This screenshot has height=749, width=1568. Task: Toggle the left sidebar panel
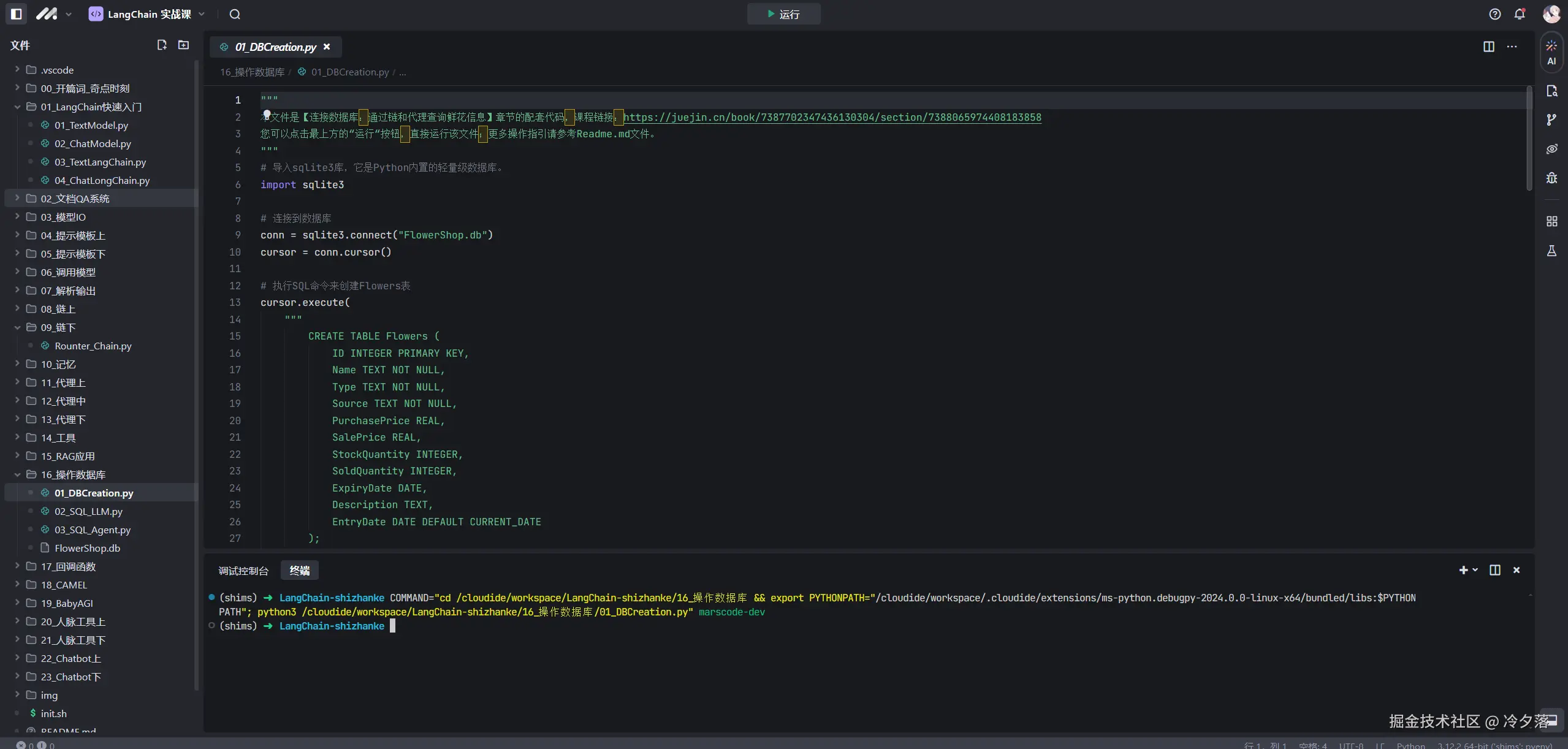[x=17, y=13]
